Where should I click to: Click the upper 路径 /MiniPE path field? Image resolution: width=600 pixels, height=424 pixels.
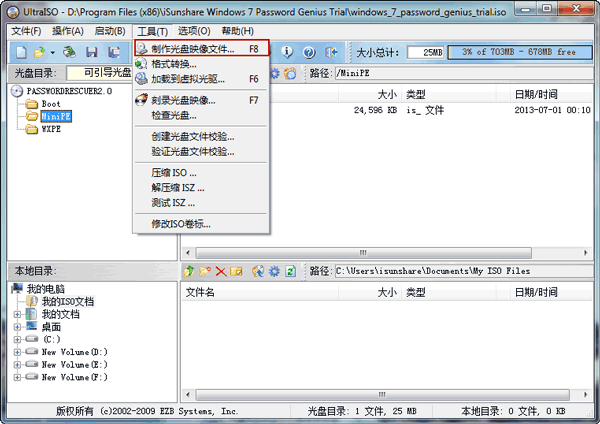[x=464, y=73]
